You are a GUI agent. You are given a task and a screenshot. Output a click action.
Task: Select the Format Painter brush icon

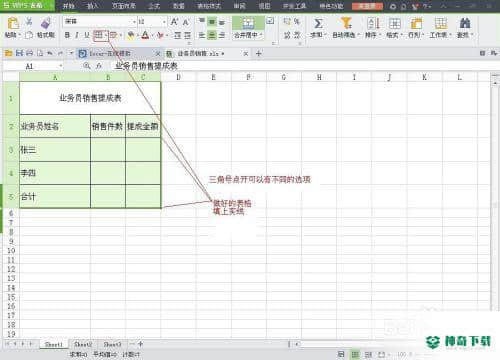point(46,23)
